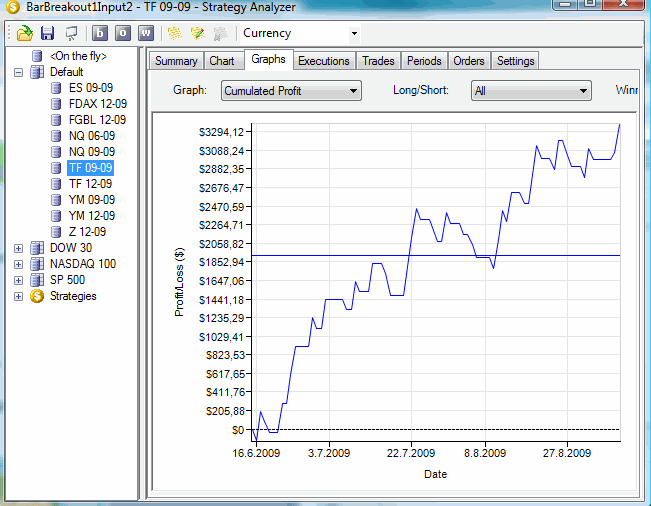Switch to the Summary tab
Image resolution: width=651 pixels, height=506 pixels.
tap(176, 61)
